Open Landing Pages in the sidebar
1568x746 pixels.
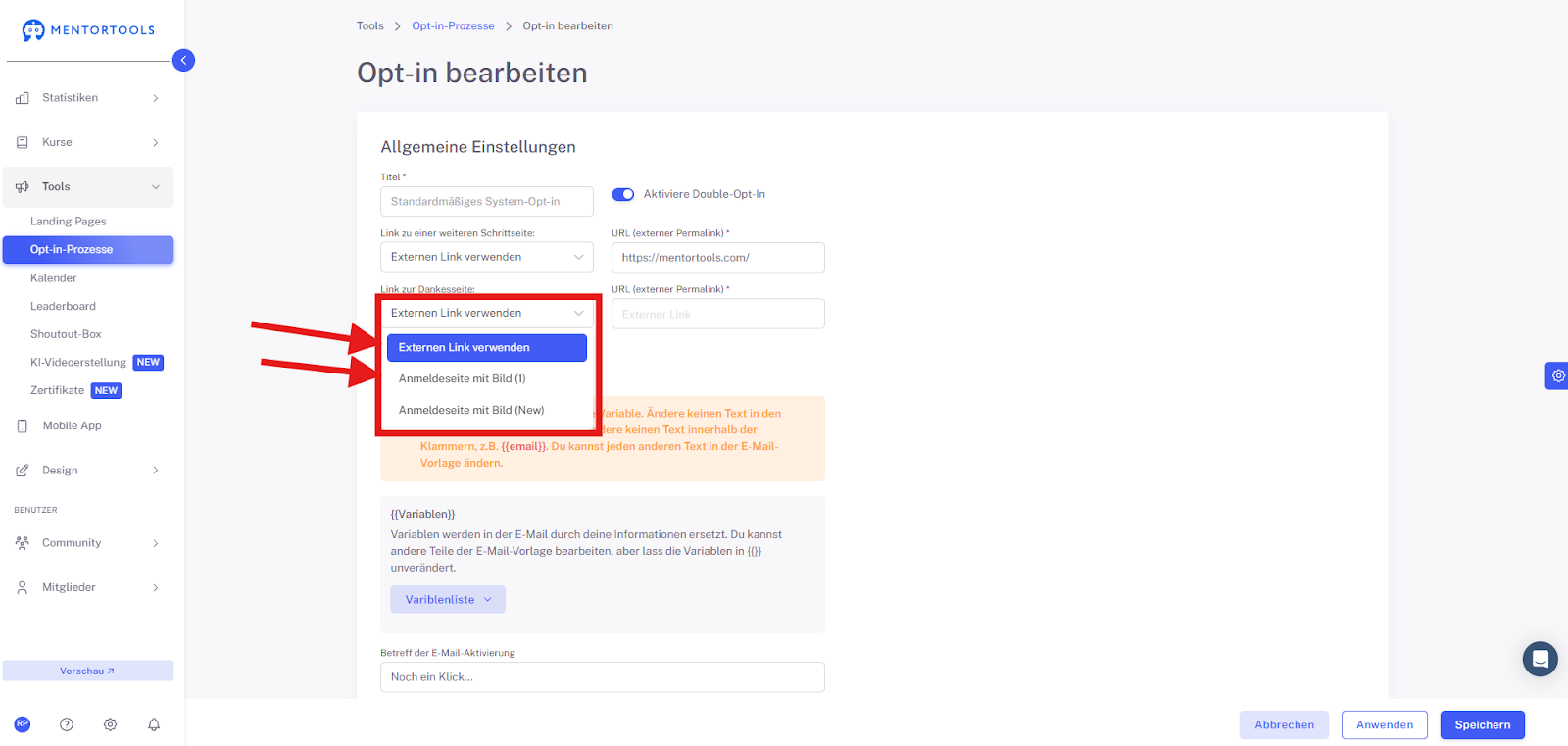[69, 222]
